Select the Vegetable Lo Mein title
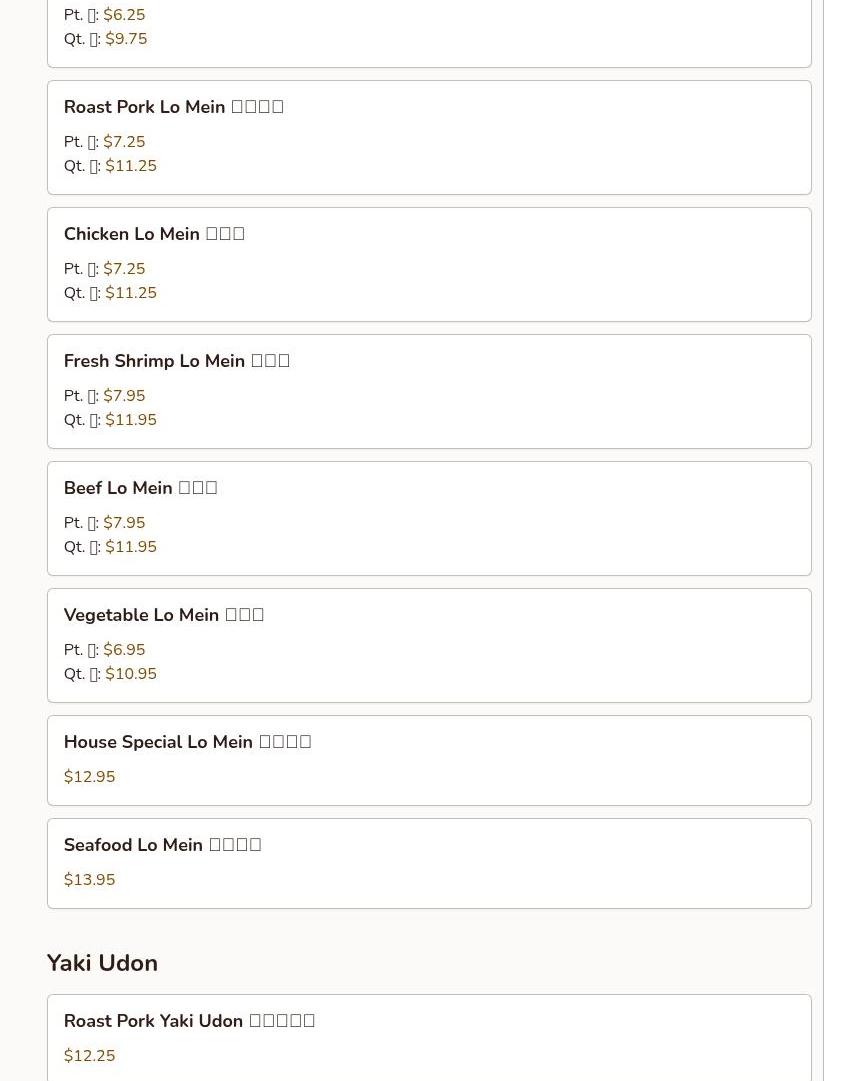 click(x=163, y=615)
